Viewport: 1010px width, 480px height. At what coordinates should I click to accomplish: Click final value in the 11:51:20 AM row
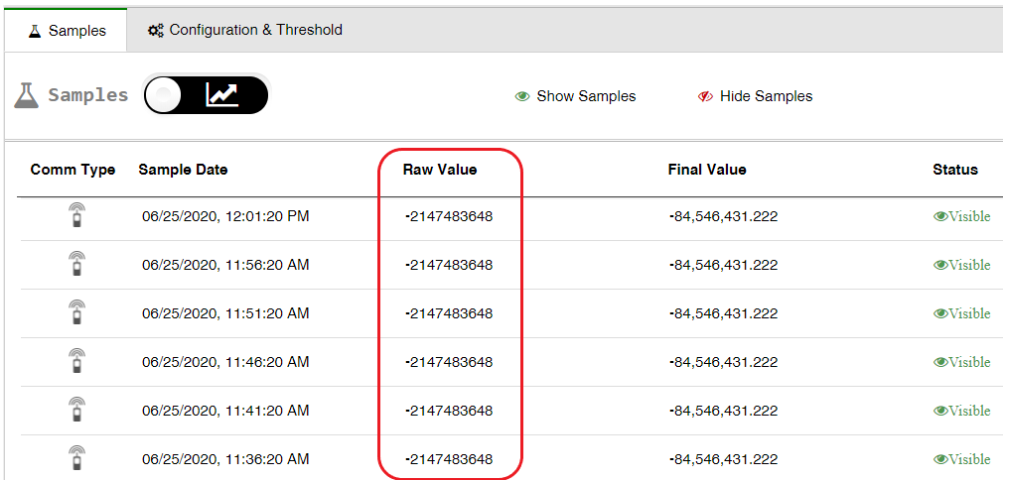pos(723,313)
